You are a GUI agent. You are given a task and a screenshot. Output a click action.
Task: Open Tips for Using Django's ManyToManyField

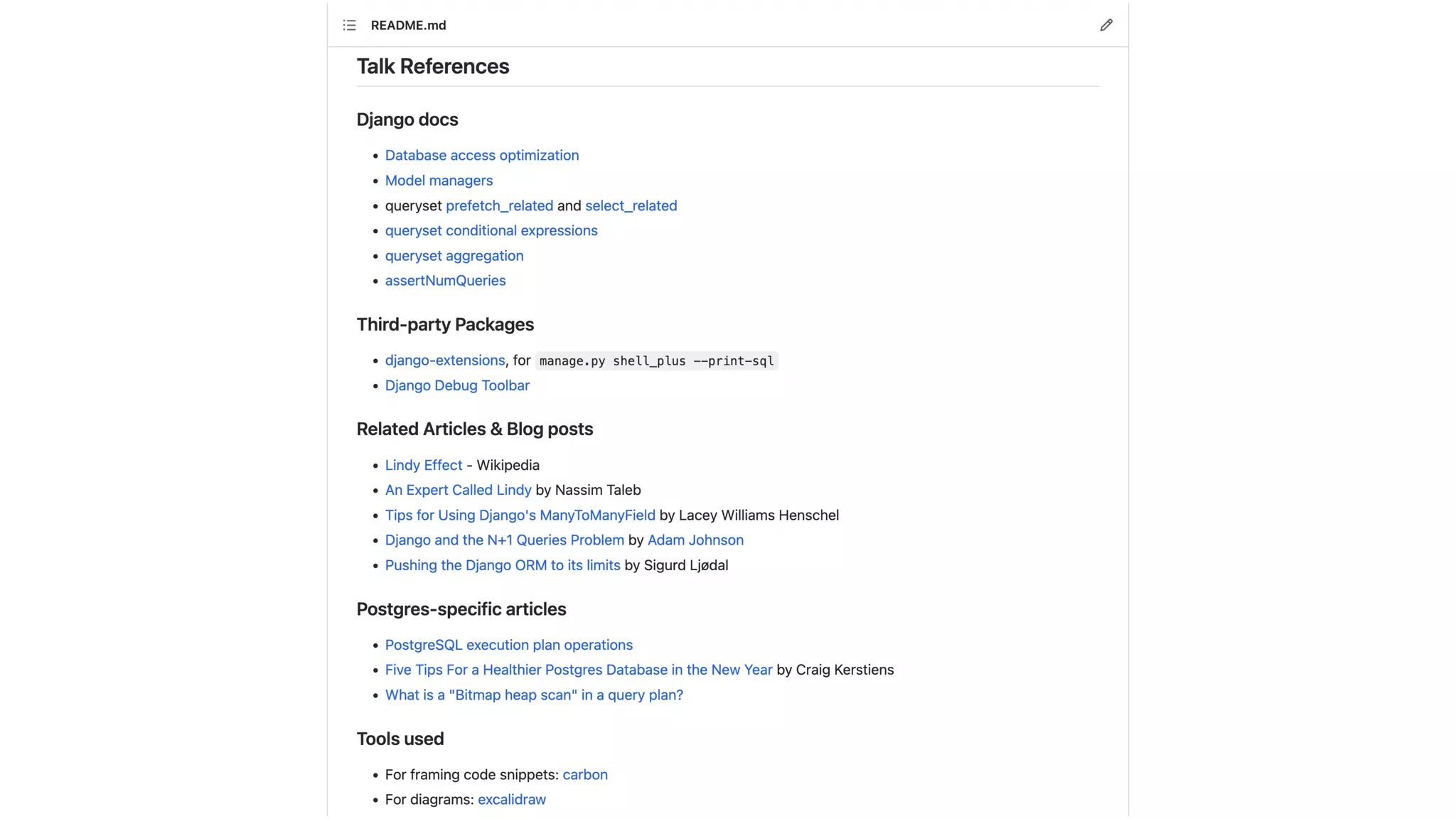[520, 515]
